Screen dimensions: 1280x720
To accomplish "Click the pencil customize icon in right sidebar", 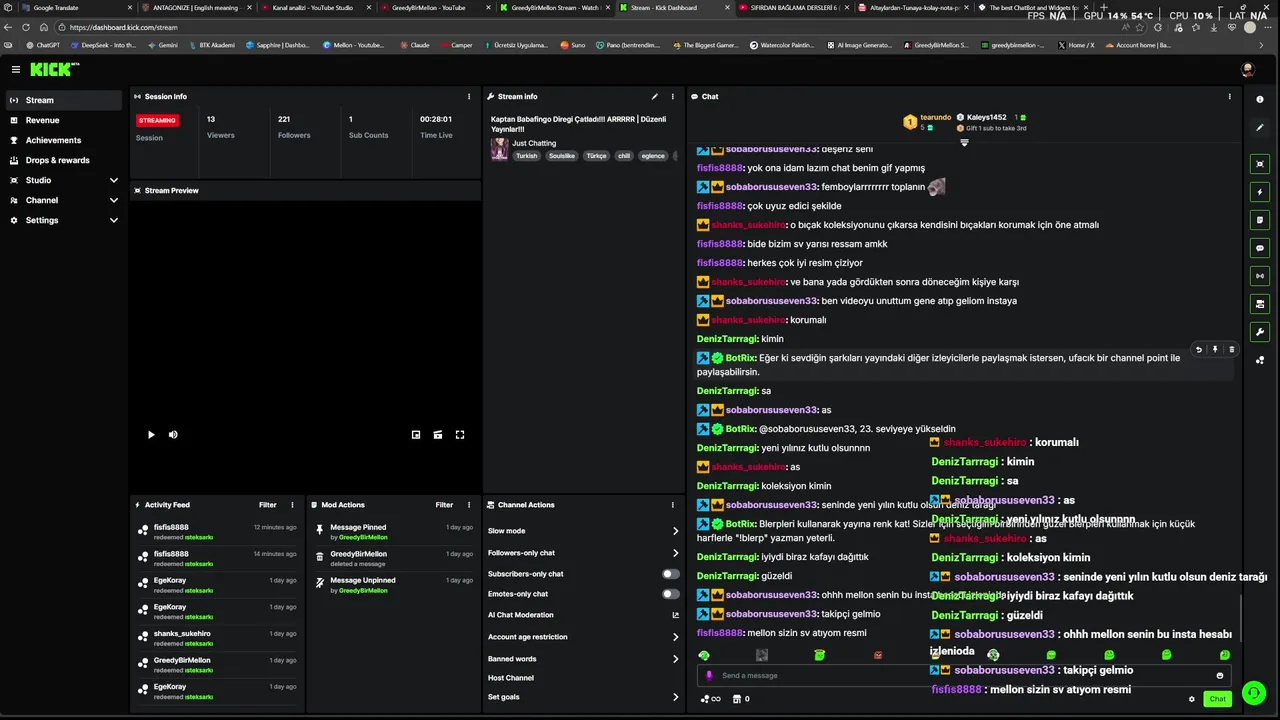I will tap(1260, 128).
